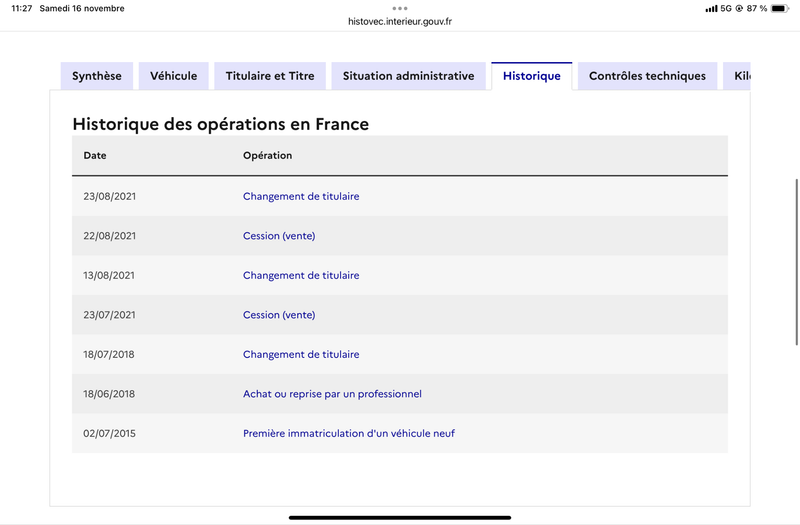Tap the home indicator bar at bottom
This screenshot has height=525, width=800.
coord(400,517)
